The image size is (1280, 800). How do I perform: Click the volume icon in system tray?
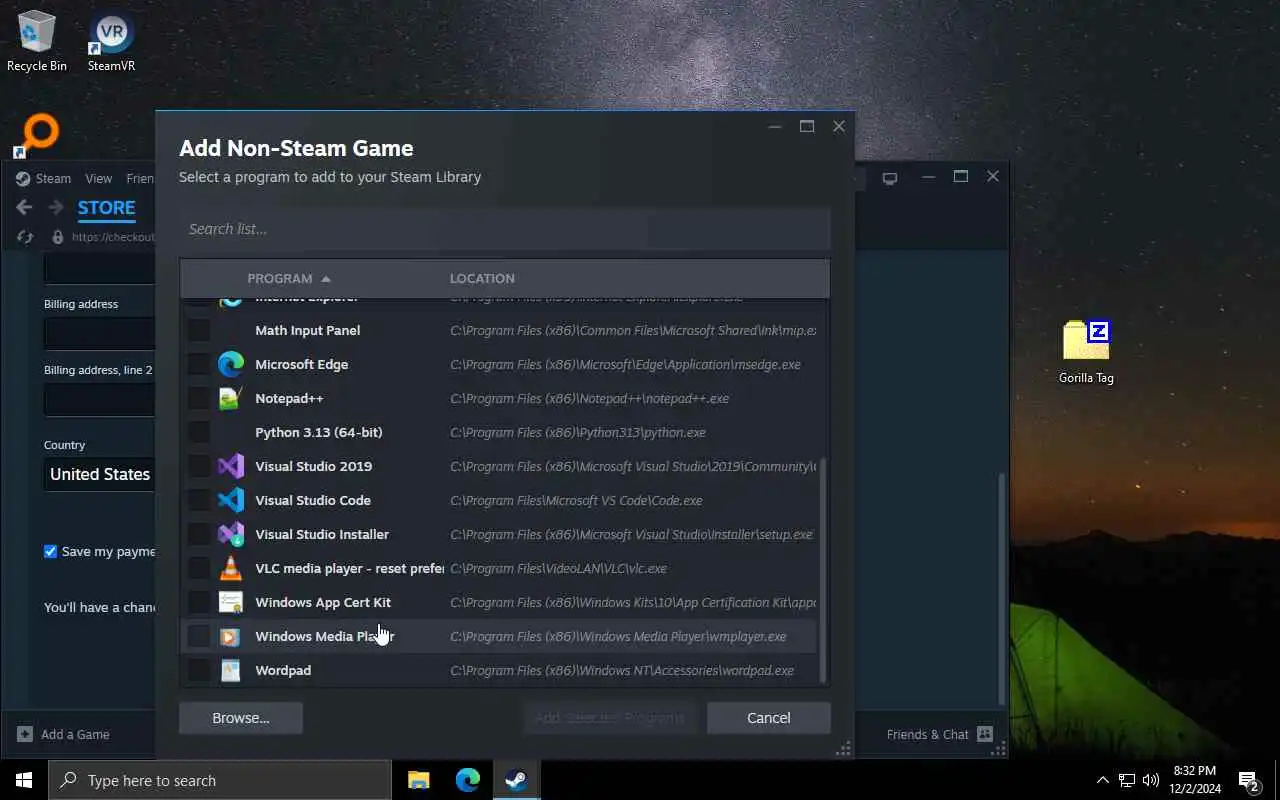(1151, 780)
